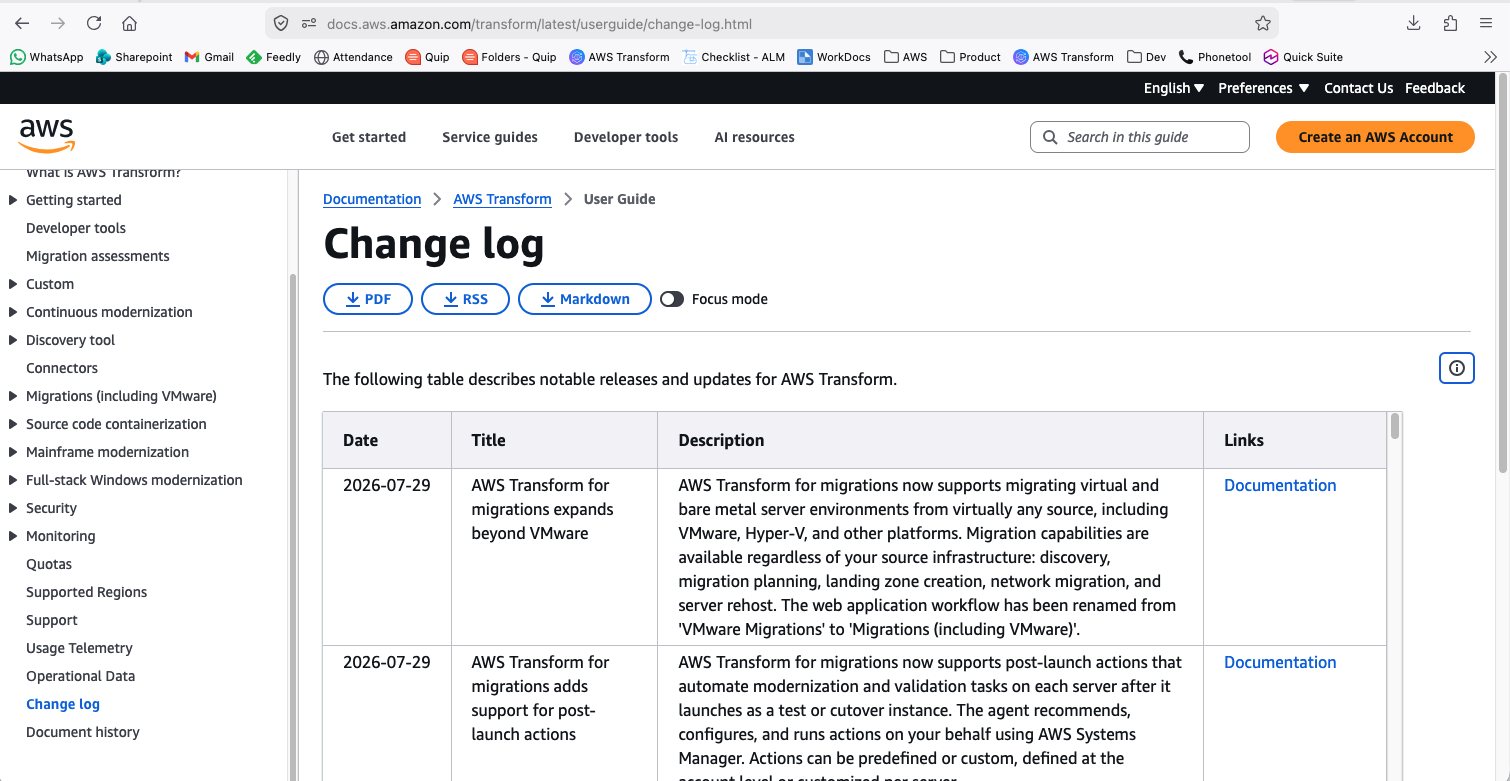Click Create an AWS Account button
Image resolution: width=1510 pixels, height=781 pixels.
(1375, 137)
